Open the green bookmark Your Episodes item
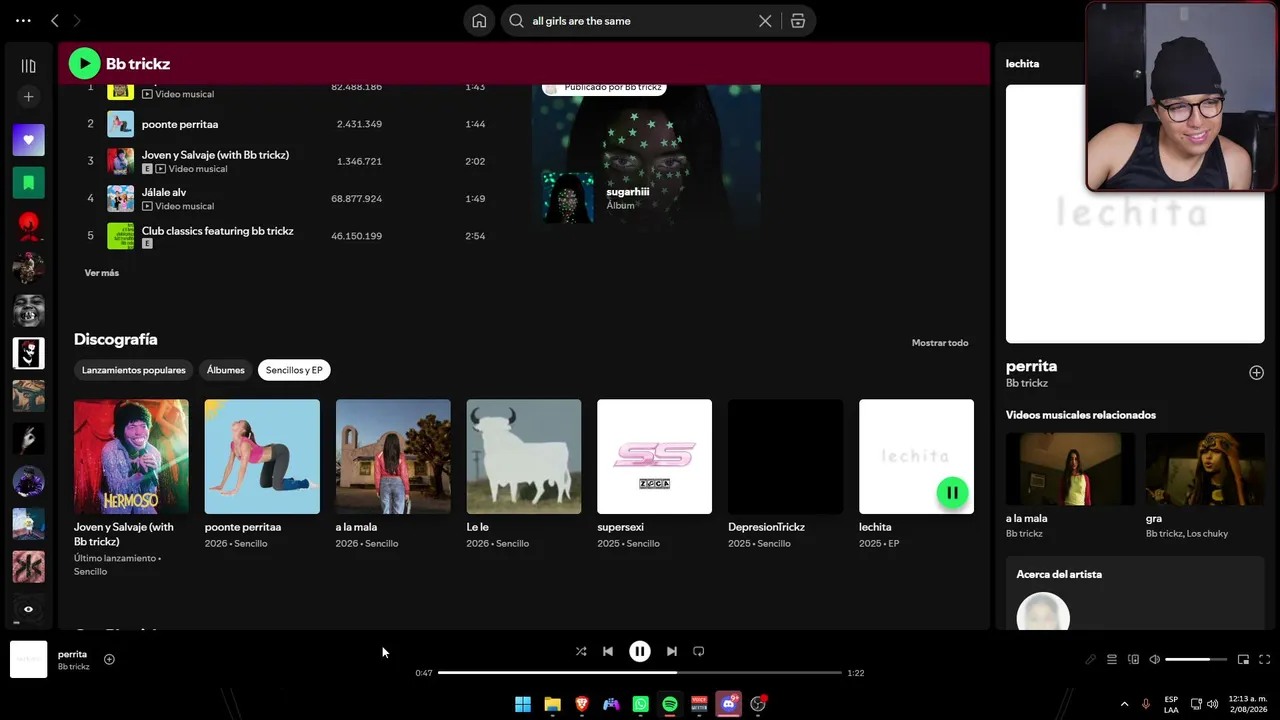 point(28,183)
